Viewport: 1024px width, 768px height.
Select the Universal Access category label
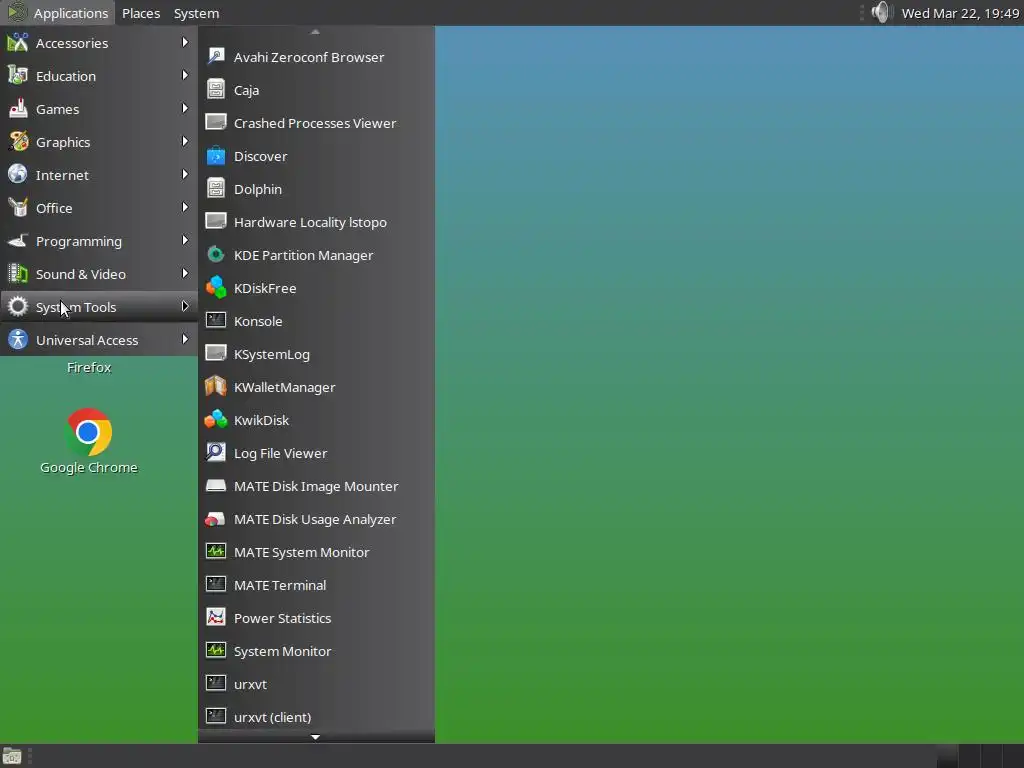pos(87,340)
